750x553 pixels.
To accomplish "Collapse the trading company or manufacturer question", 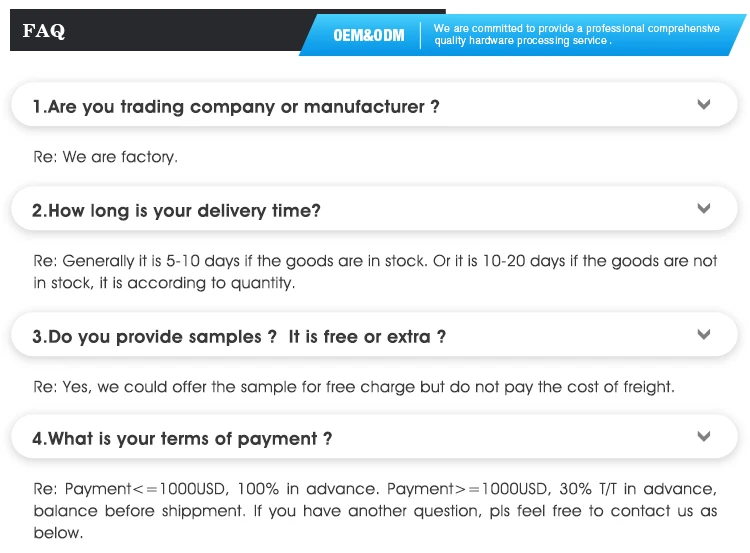I will pyautogui.click(x=704, y=105).
